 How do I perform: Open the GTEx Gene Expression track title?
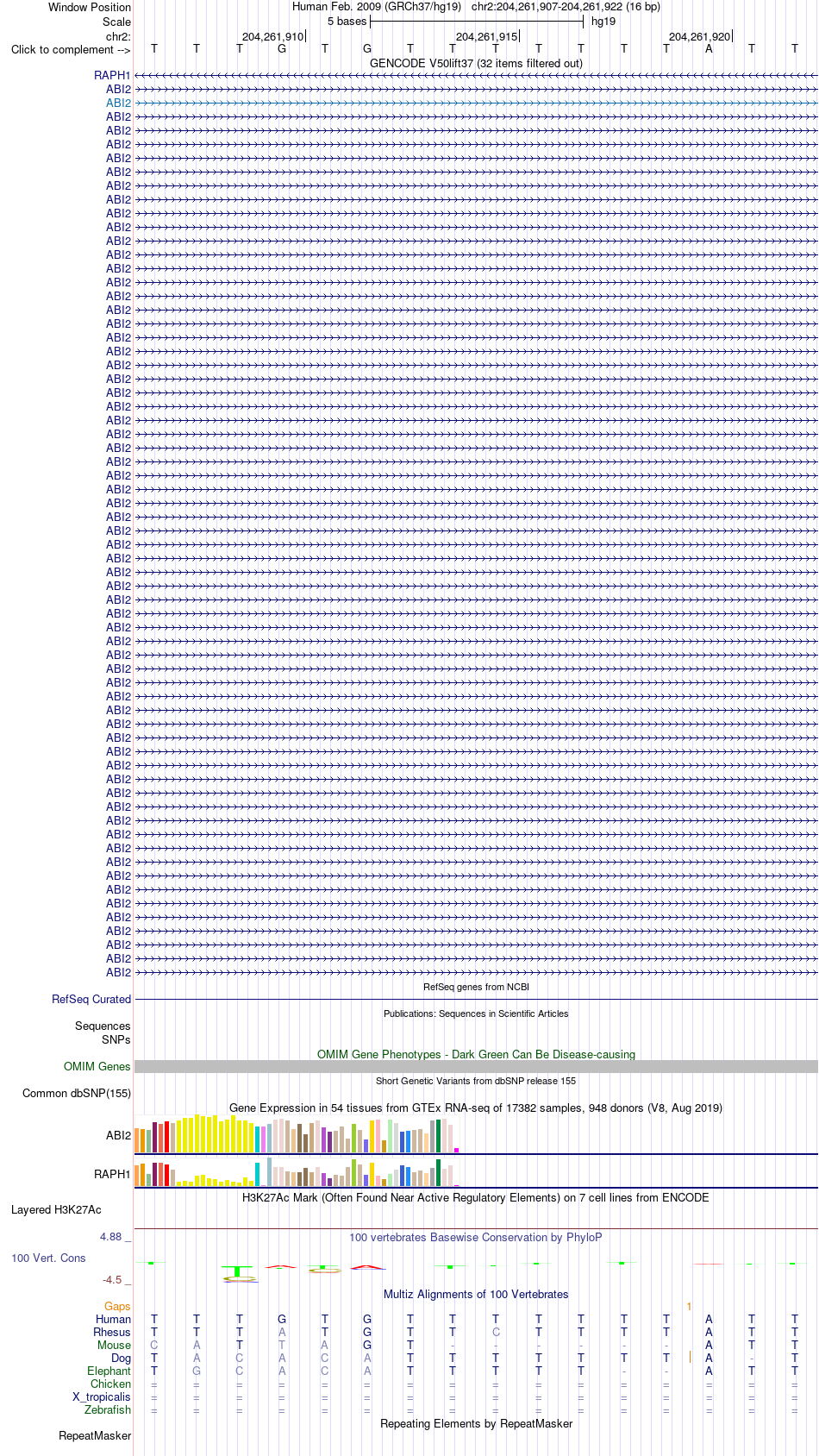point(476,1108)
